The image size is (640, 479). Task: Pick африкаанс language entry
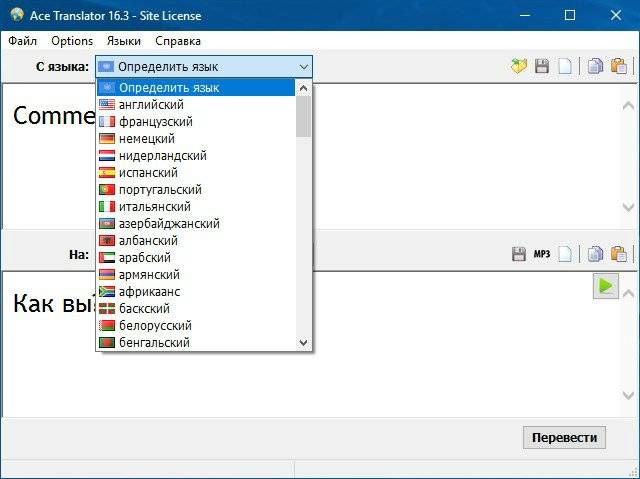point(196,292)
